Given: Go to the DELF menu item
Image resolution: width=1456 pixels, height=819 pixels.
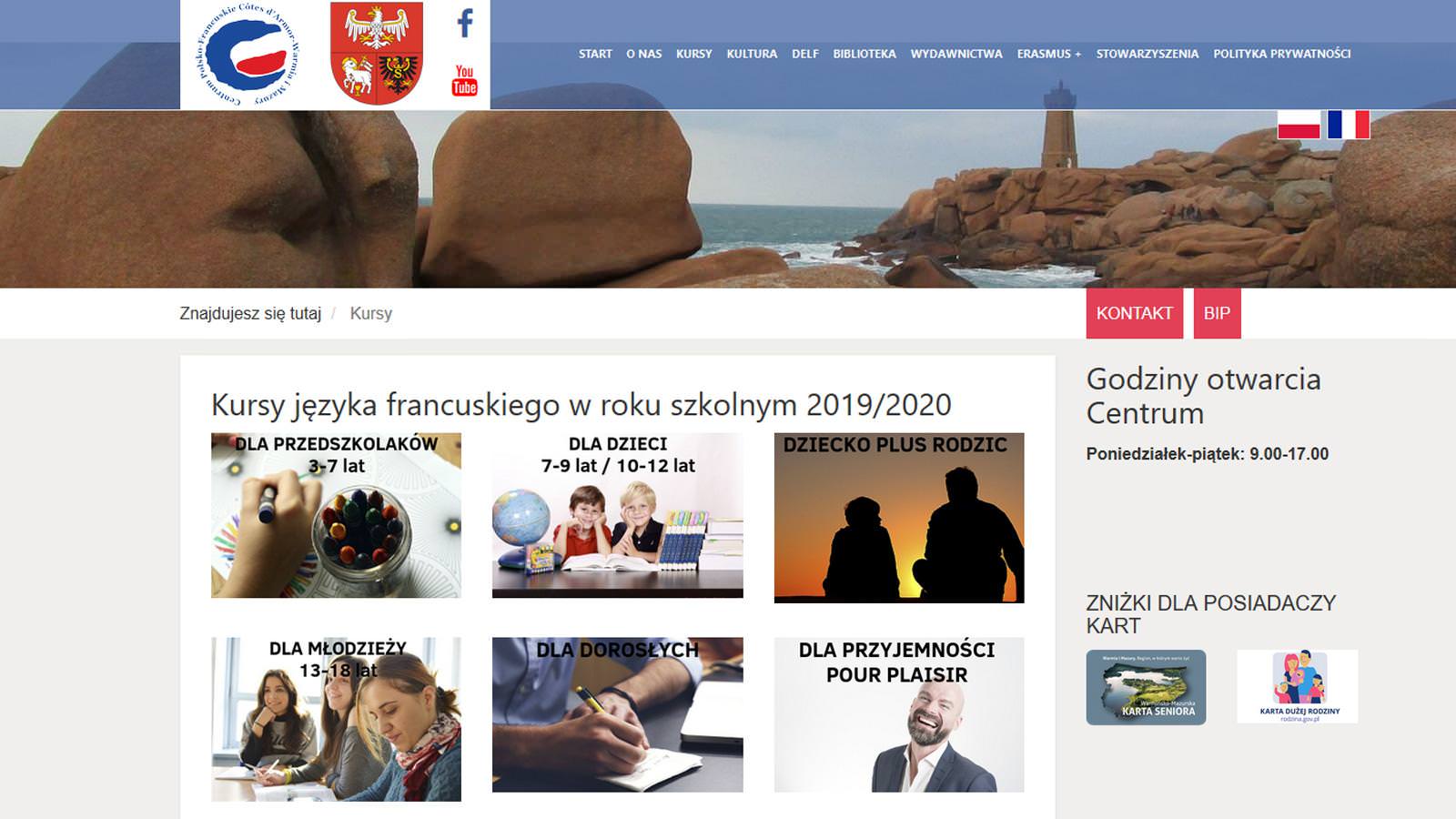Looking at the screenshot, I should (805, 54).
